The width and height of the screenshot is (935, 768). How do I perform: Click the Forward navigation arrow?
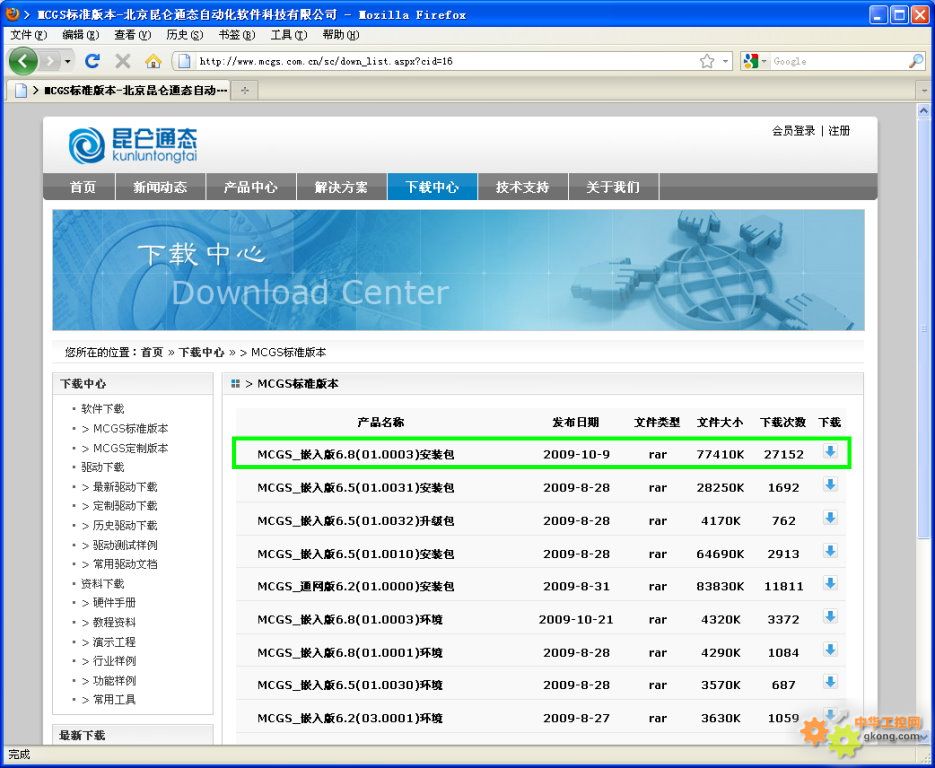[x=51, y=61]
